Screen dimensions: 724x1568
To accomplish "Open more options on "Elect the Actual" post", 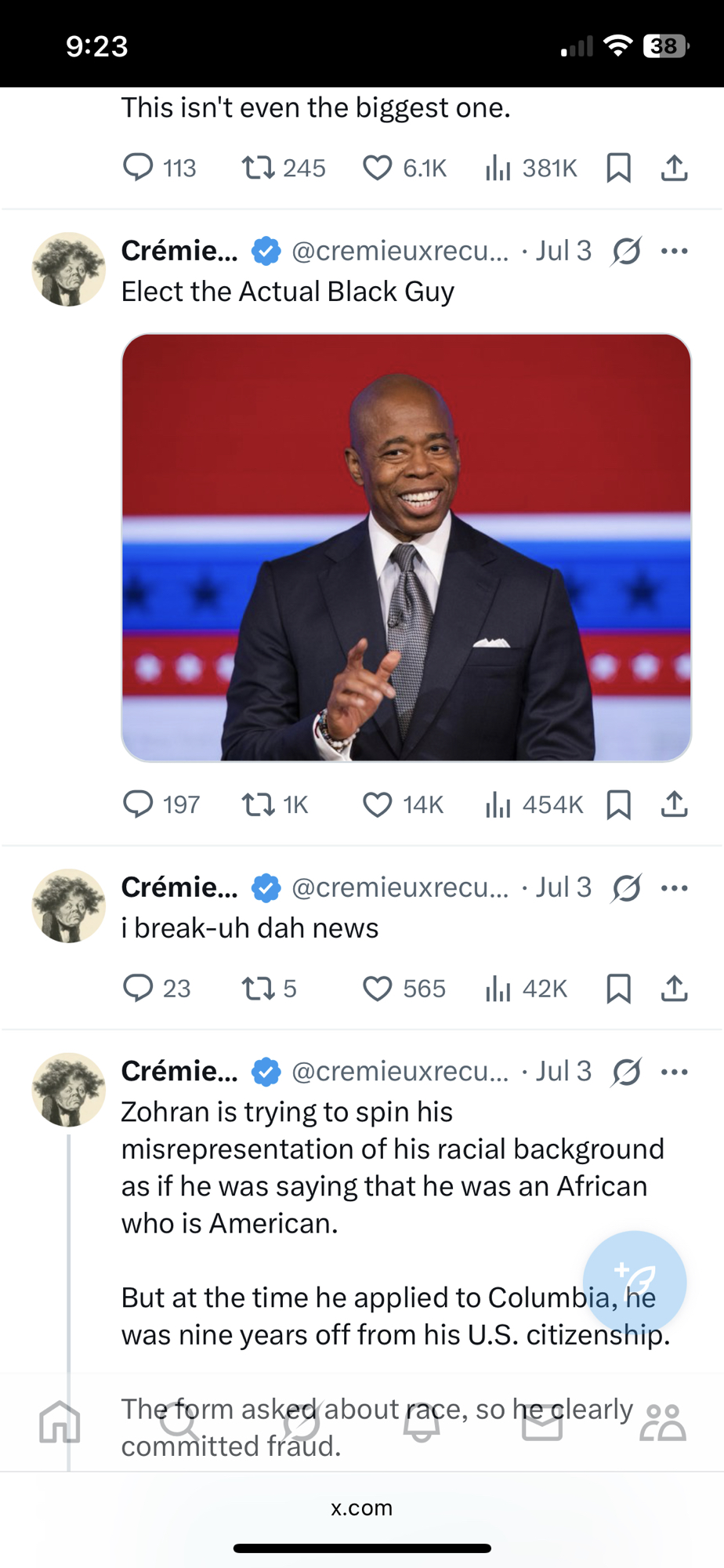I will click(x=674, y=252).
